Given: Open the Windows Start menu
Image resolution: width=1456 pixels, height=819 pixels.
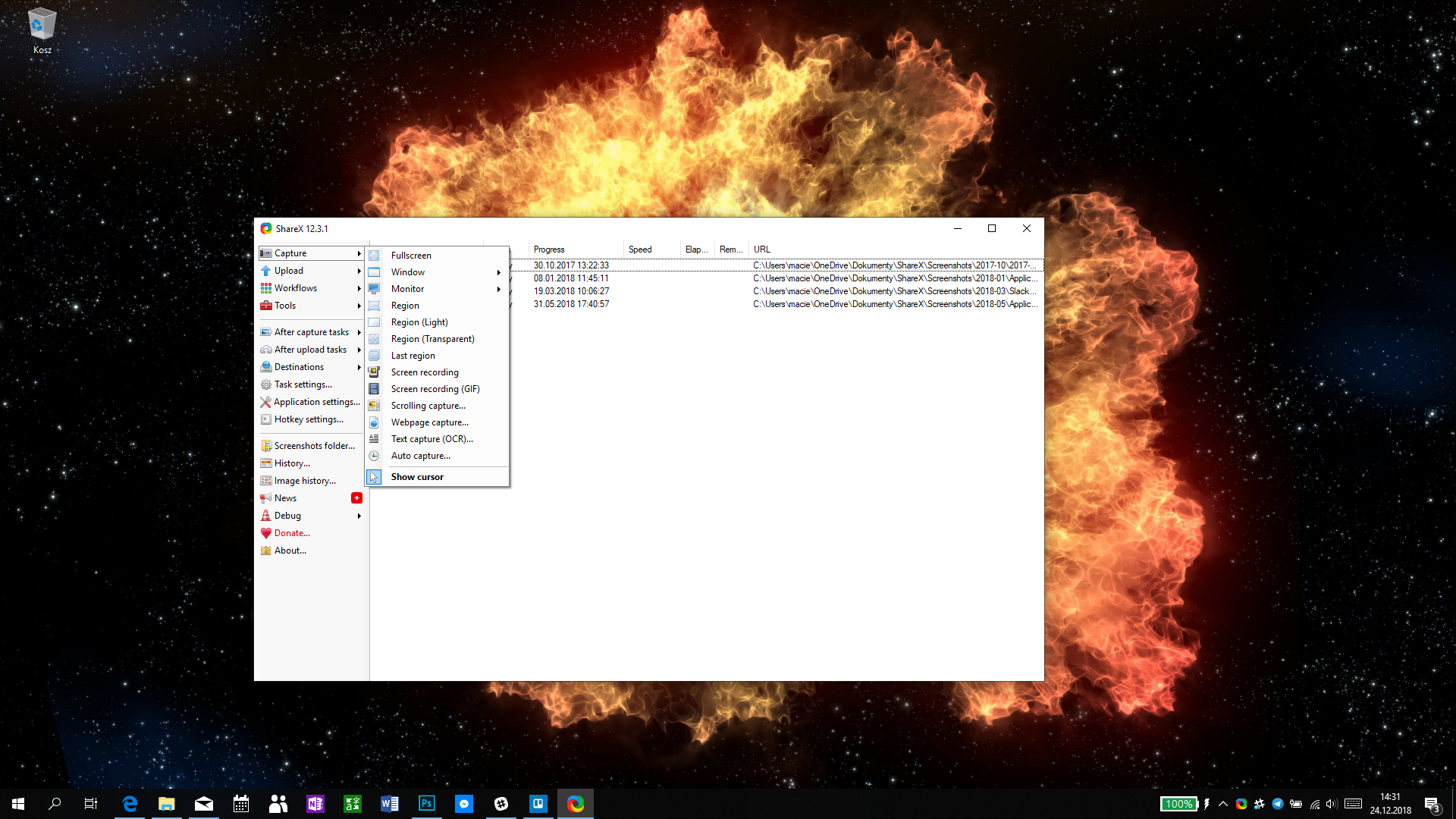Looking at the screenshot, I should point(18,804).
